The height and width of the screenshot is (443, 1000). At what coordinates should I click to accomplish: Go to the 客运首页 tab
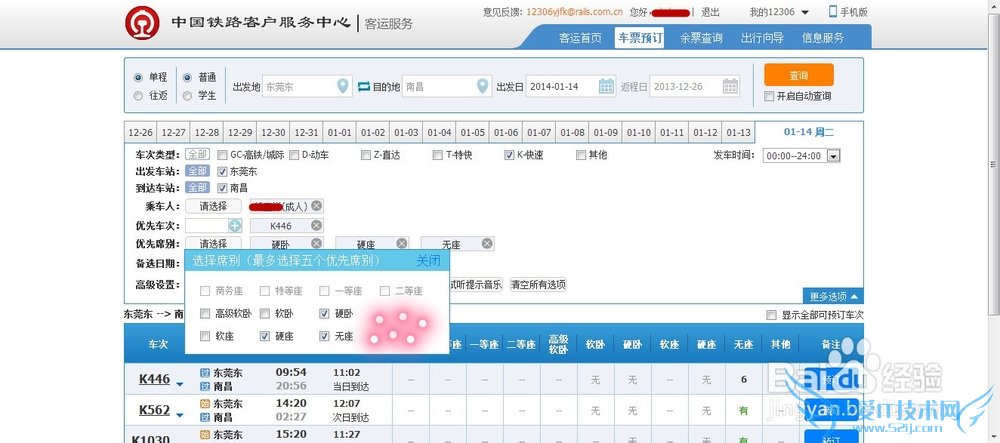click(x=580, y=38)
